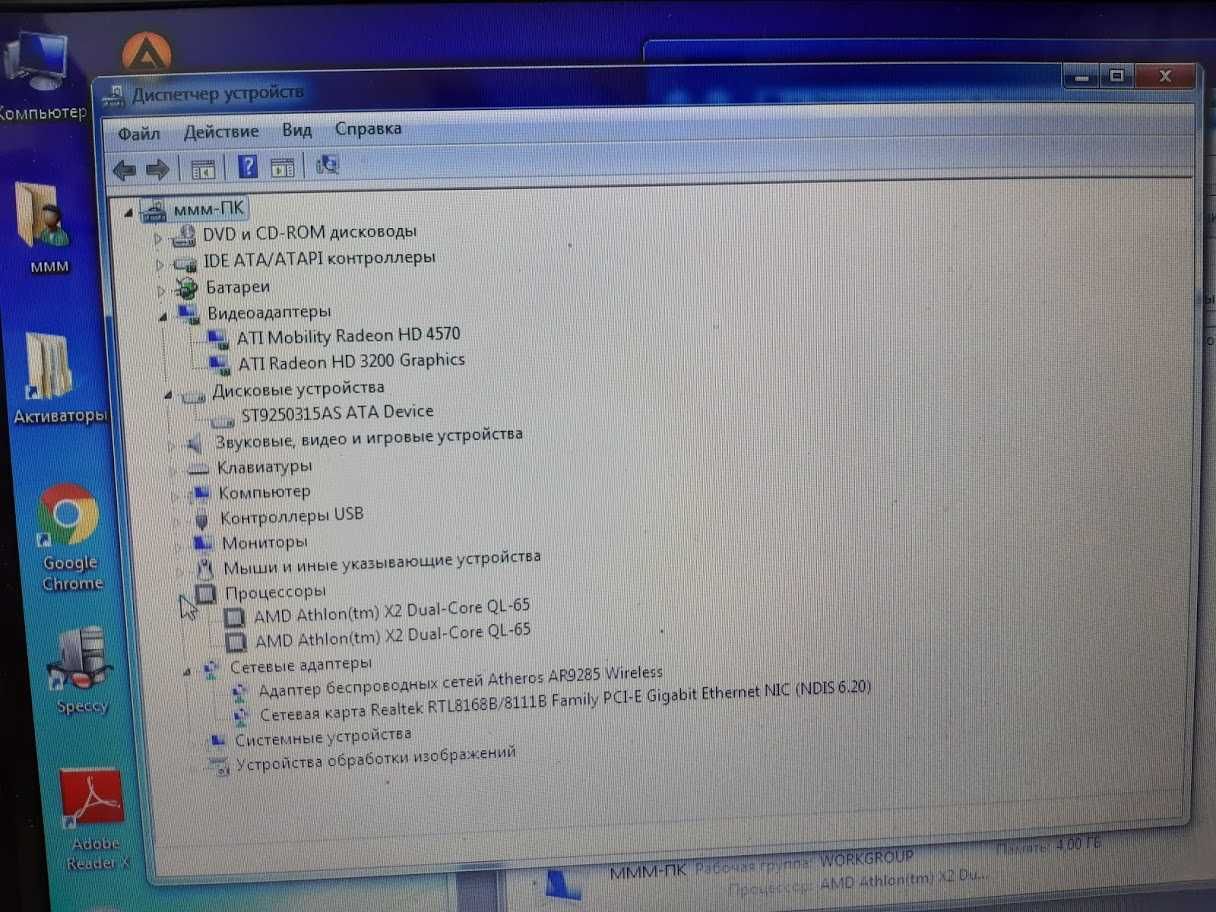
Task: Collapse the Сетевые адаптеры node arrow
Action: [x=187, y=671]
